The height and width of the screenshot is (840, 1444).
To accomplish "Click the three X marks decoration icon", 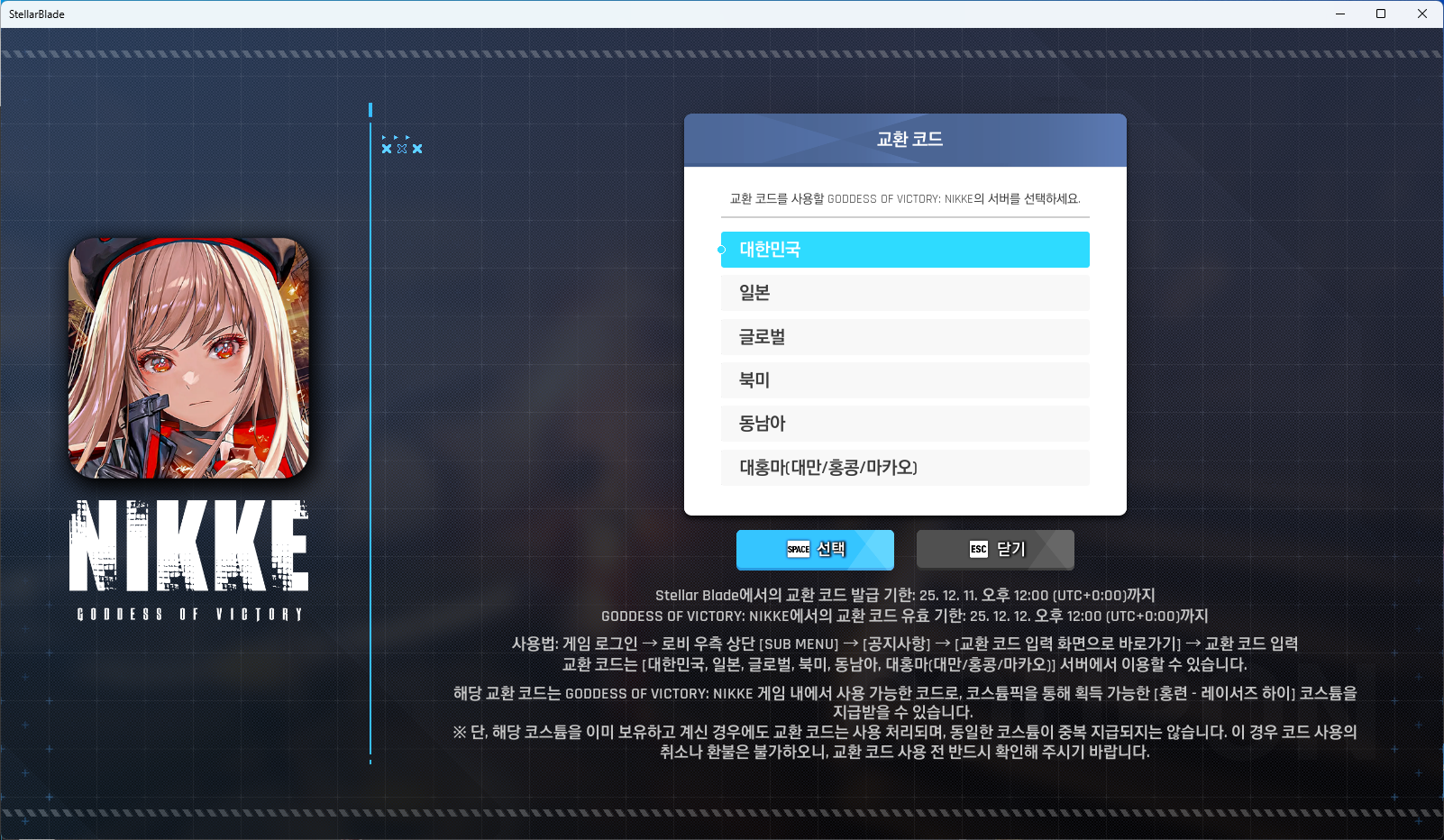I will coord(402,148).
